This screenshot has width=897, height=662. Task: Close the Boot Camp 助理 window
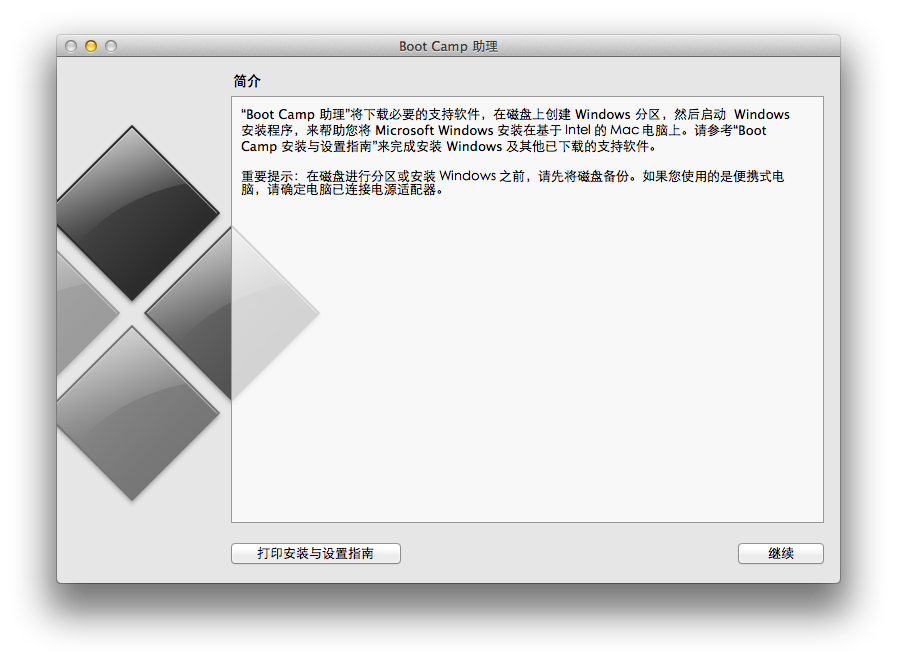(x=71, y=46)
